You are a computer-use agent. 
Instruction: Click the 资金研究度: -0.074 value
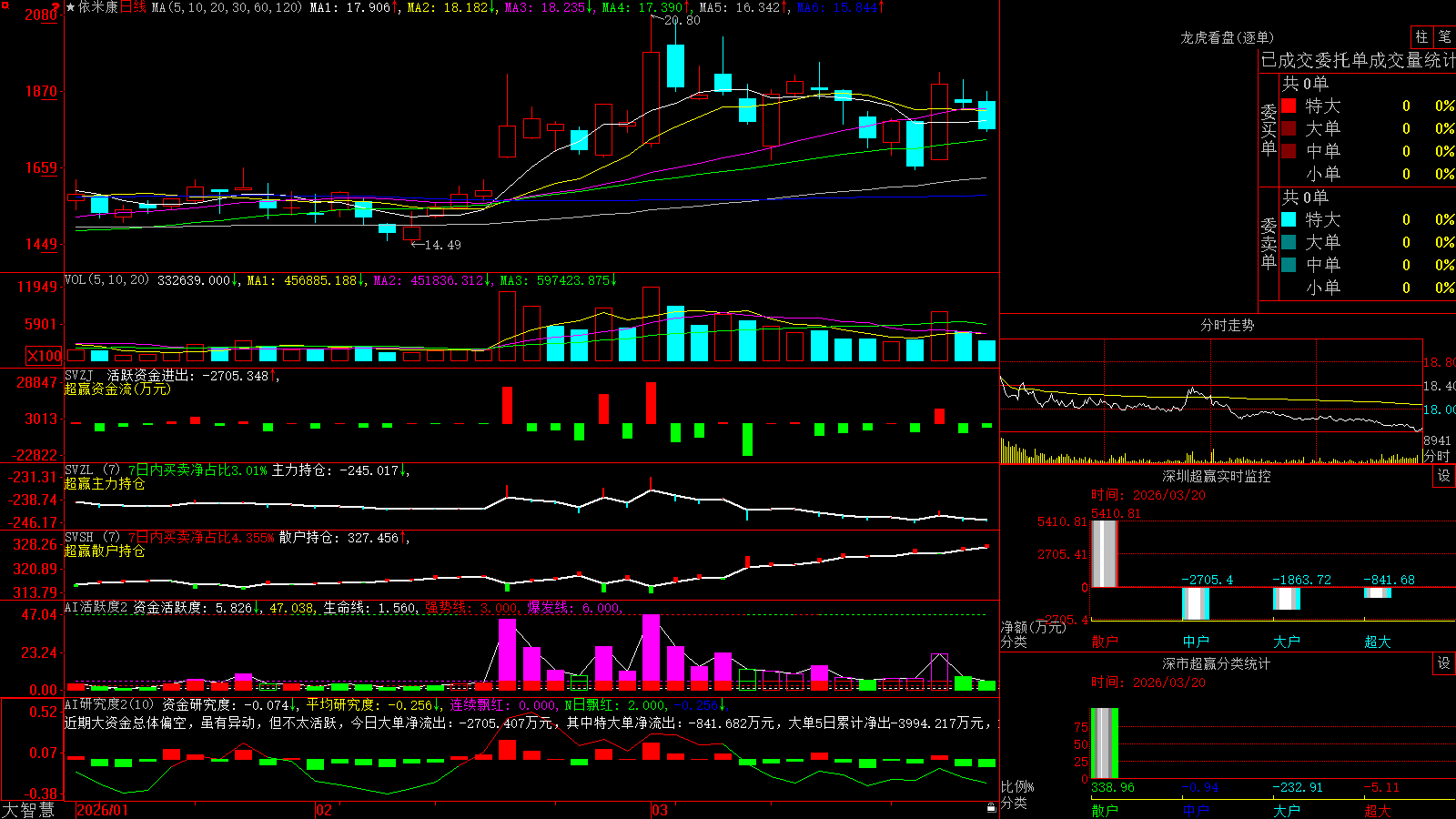[230, 704]
